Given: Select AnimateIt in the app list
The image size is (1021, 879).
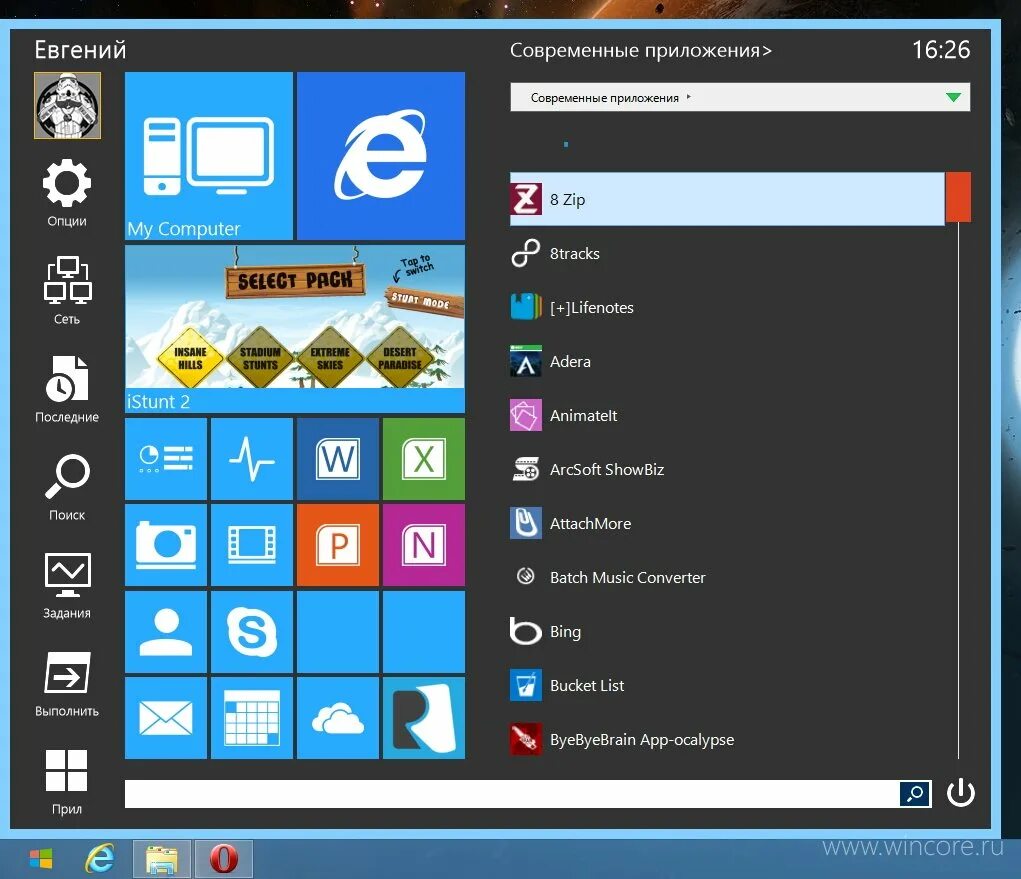Looking at the screenshot, I should point(727,415).
